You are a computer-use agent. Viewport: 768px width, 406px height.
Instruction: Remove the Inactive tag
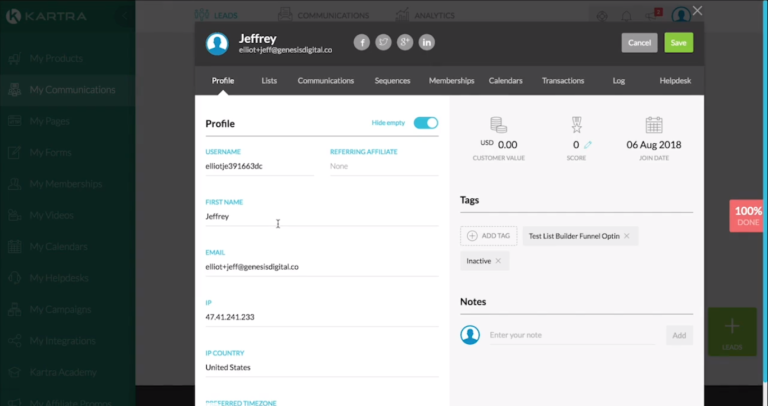499,261
